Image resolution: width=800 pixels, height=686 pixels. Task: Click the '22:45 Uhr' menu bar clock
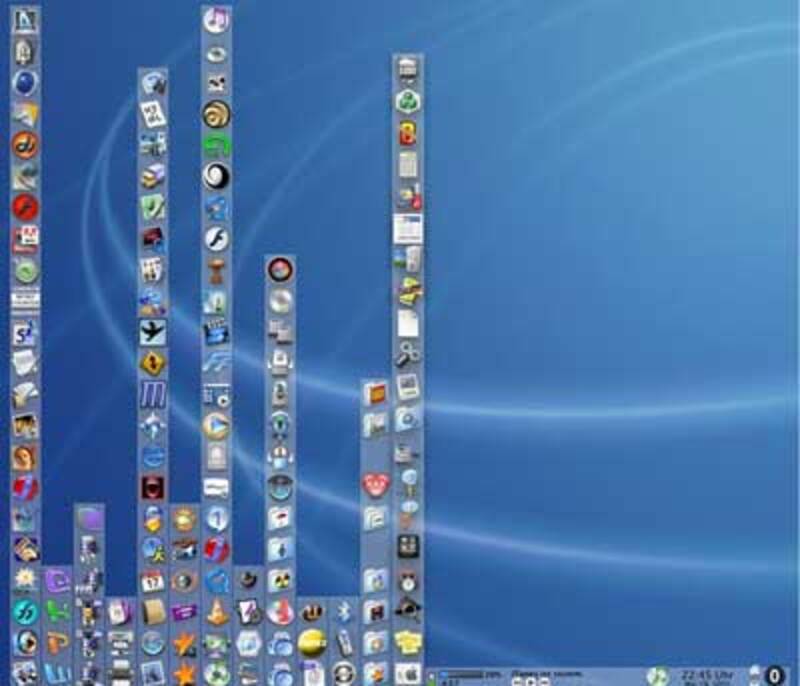click(x=707, y=676)
